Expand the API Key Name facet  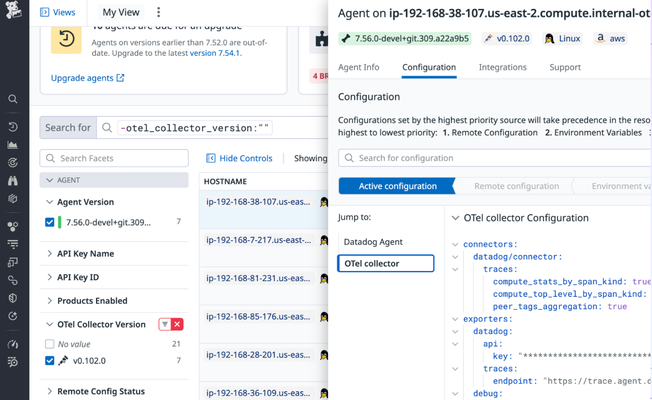click(50, 254)
